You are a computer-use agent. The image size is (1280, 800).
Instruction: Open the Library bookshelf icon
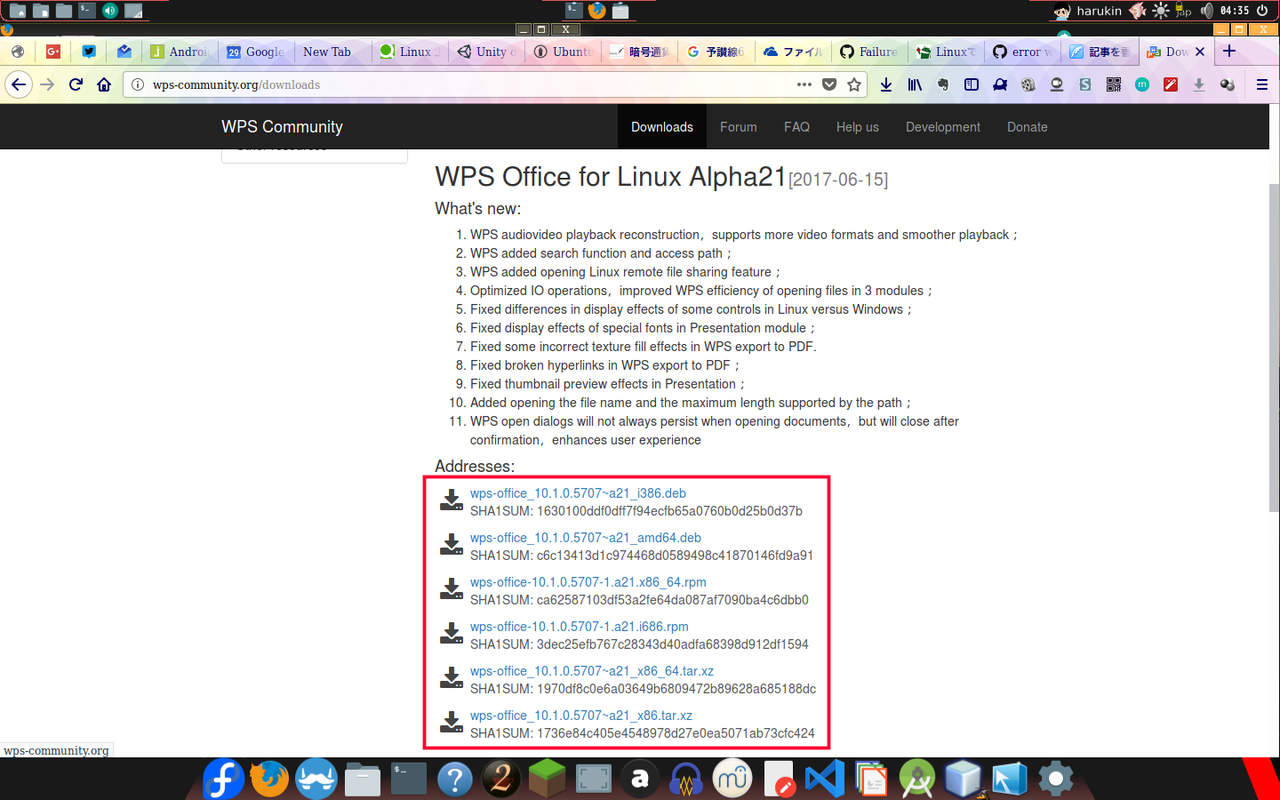coord(914,85)
